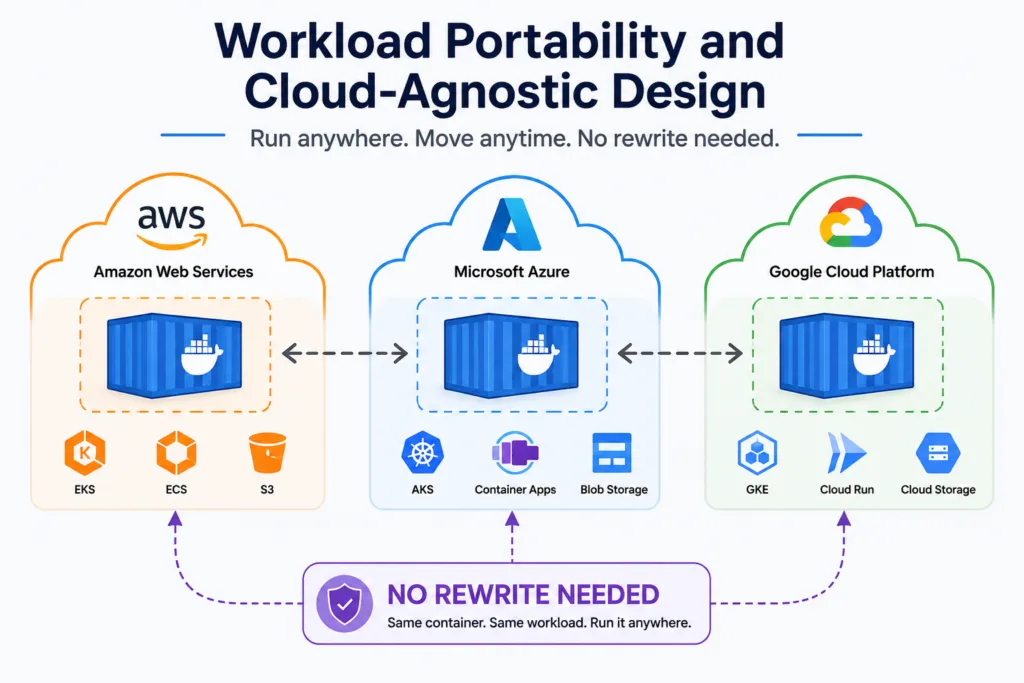Click the Docker container in AWS box

click(174, 355)
